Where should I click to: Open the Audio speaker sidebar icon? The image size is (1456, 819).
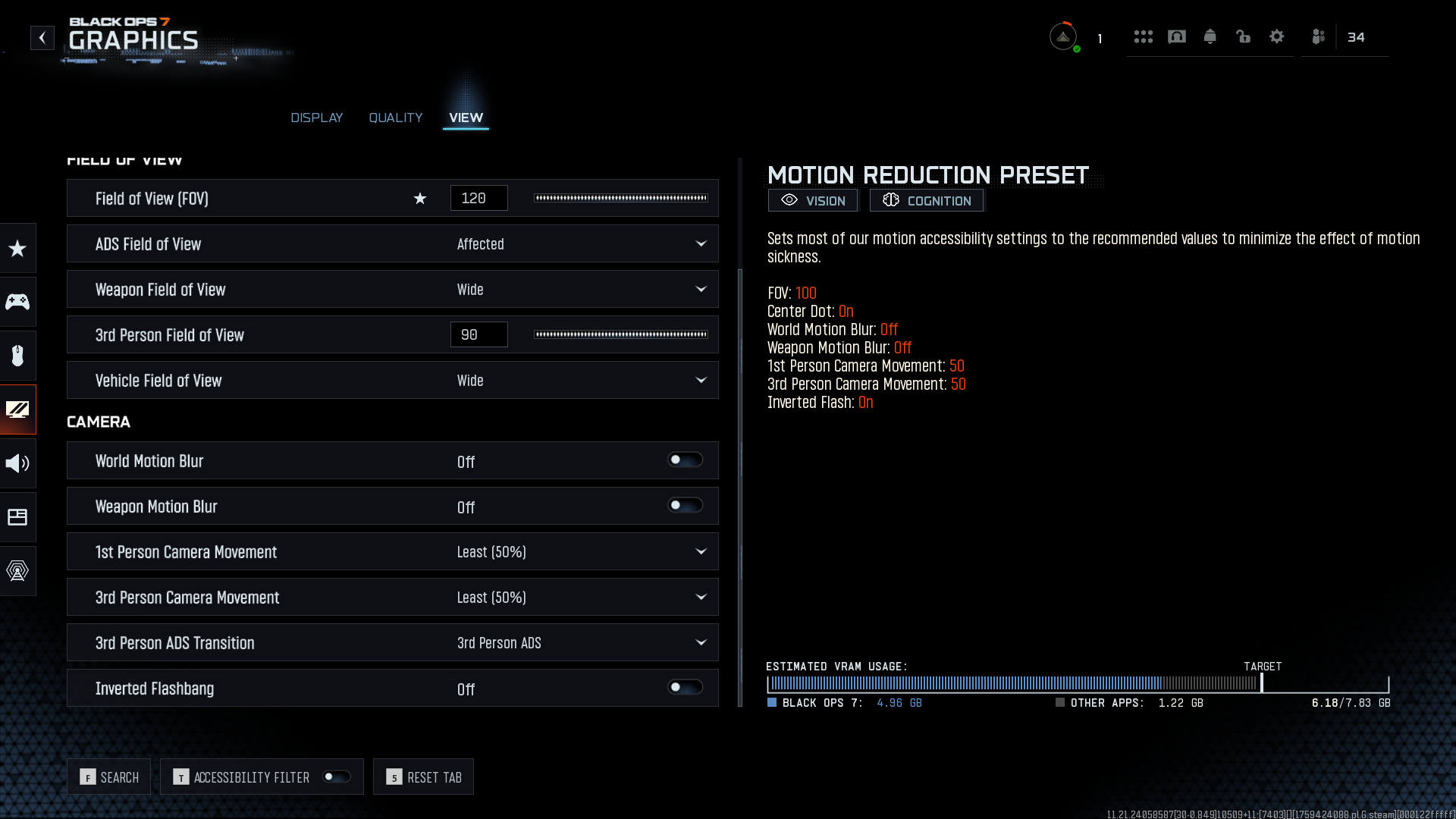[x=17, y=463]
